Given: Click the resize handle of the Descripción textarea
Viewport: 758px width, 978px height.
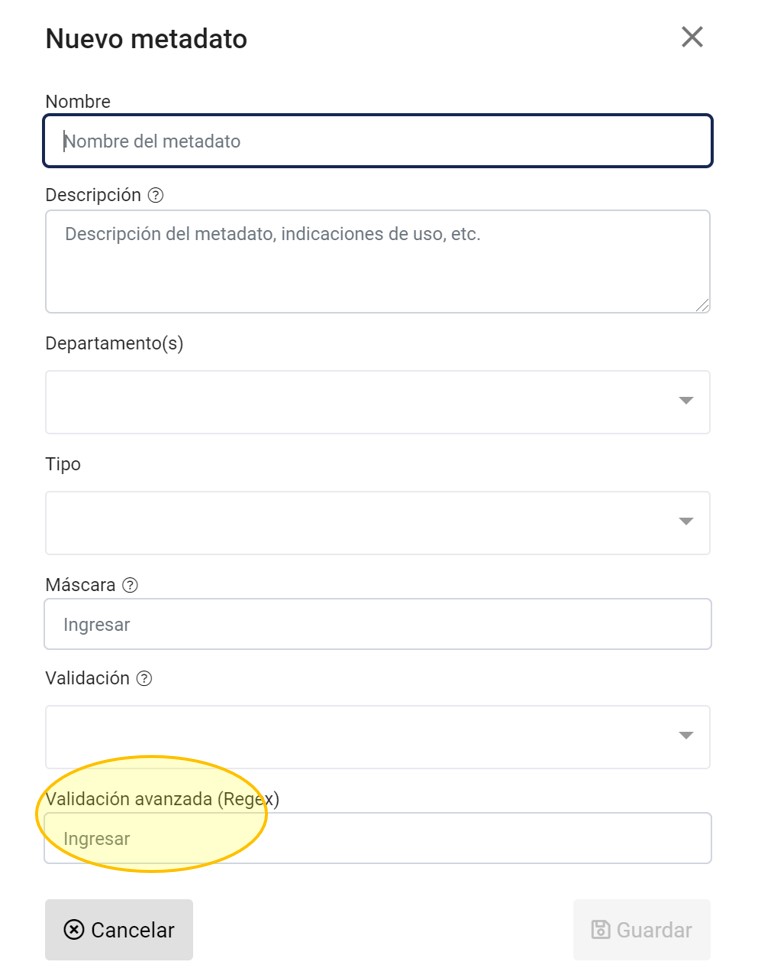Looking at the screenshot, I should (x=703, y=305).
